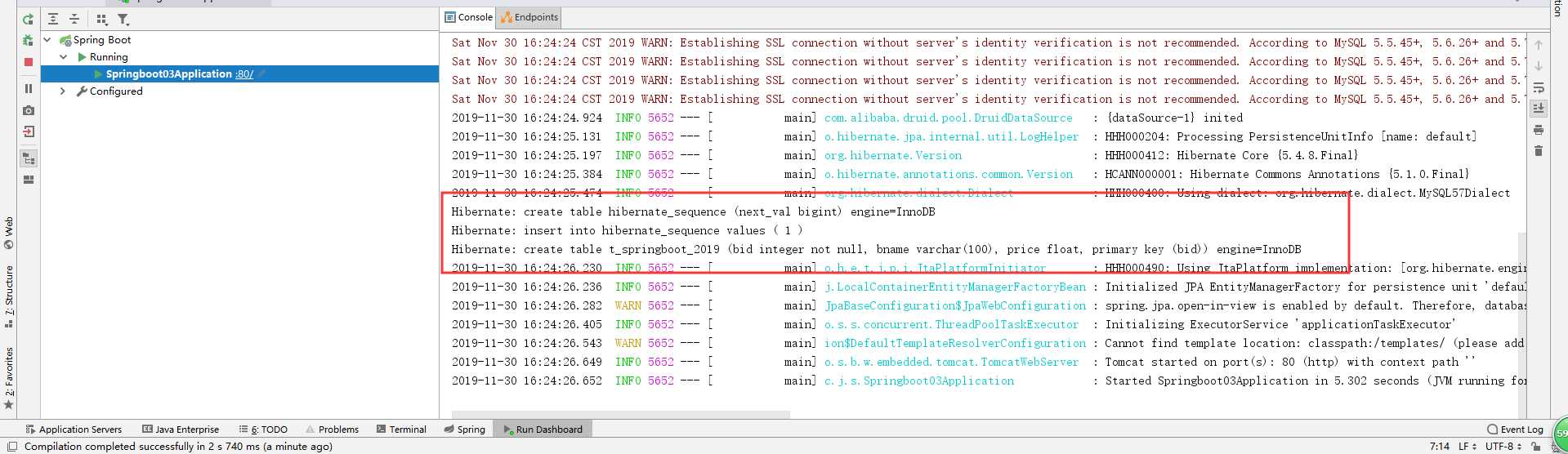Stop the running application with the red square
The width and height of the screenshot is (1568, 454).
click(29, 62)
